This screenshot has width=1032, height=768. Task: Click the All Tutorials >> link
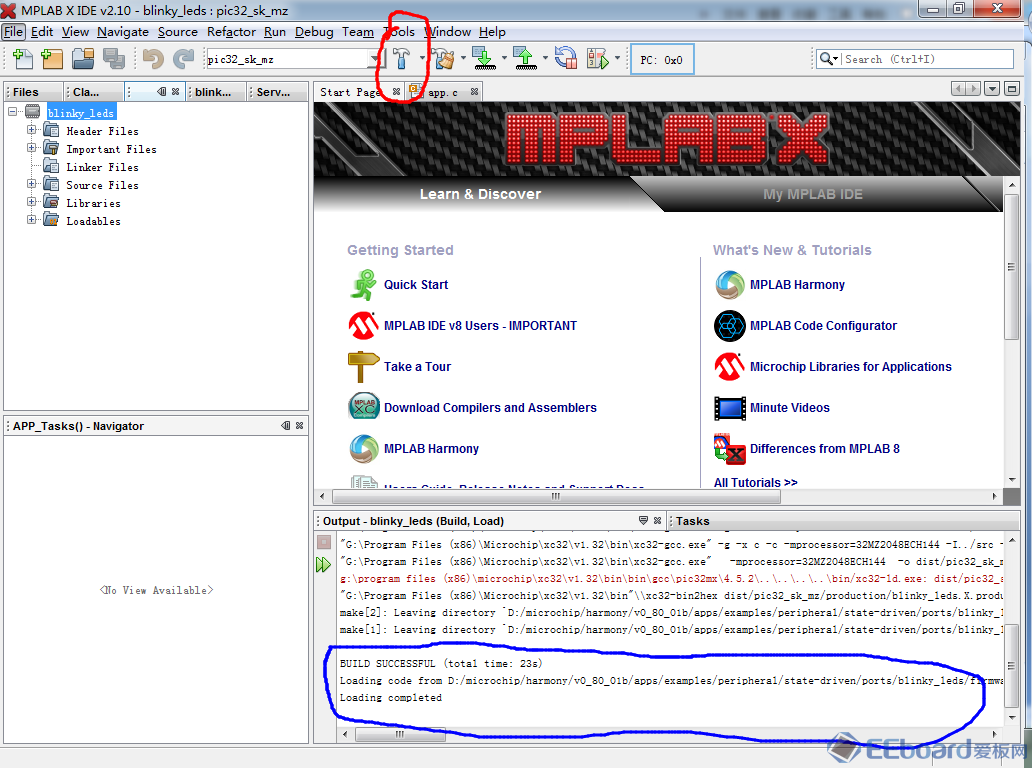(x=756, y=482)
